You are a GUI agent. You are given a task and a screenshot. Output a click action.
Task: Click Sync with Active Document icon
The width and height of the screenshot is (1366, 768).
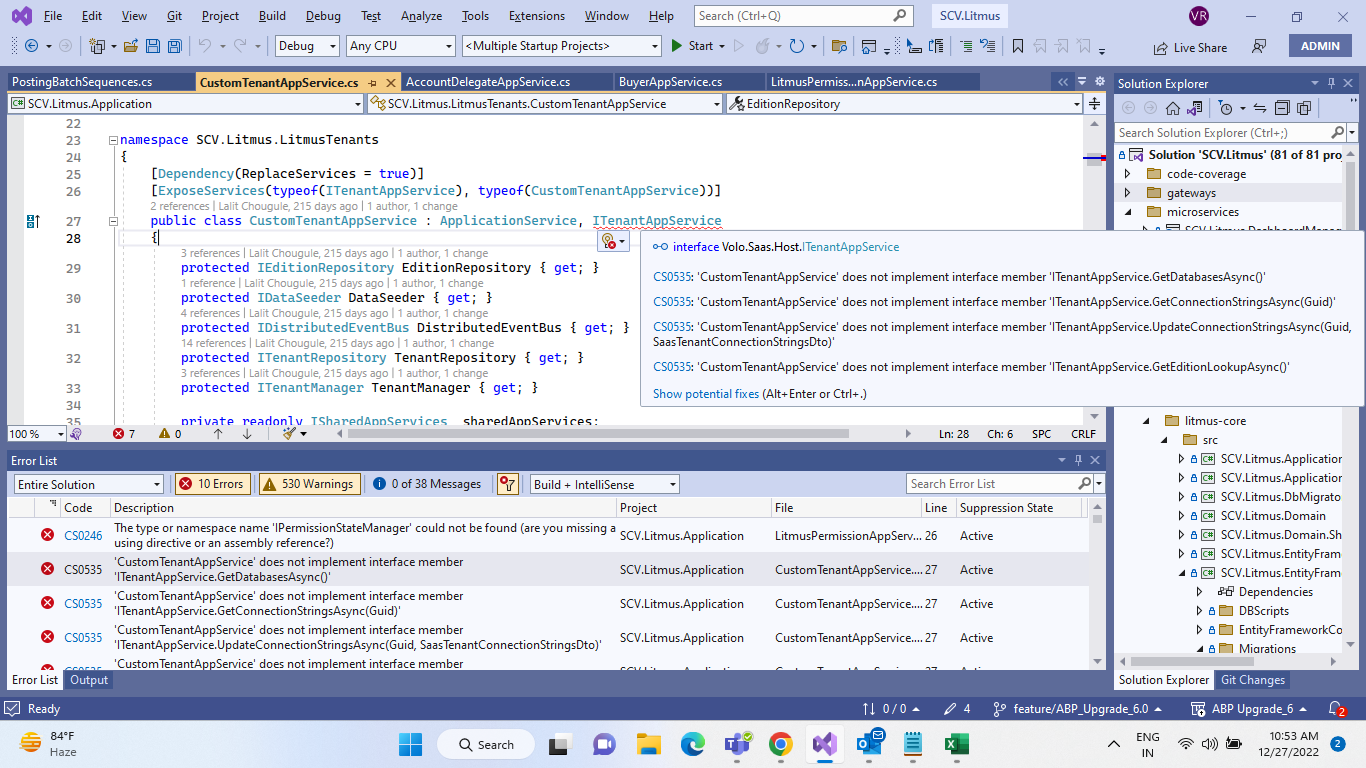pos(1260,108)
